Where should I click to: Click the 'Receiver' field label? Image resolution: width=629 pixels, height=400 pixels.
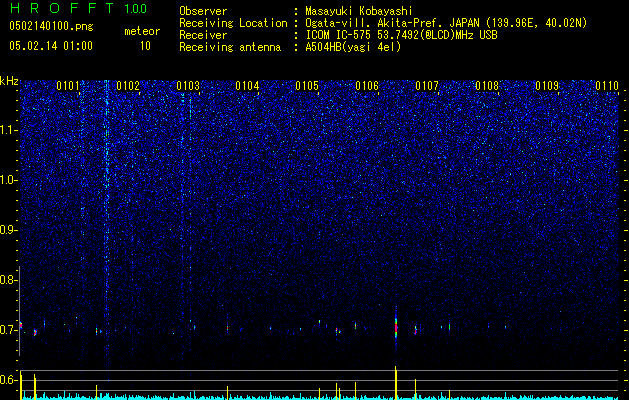click(x=203, y=35)
